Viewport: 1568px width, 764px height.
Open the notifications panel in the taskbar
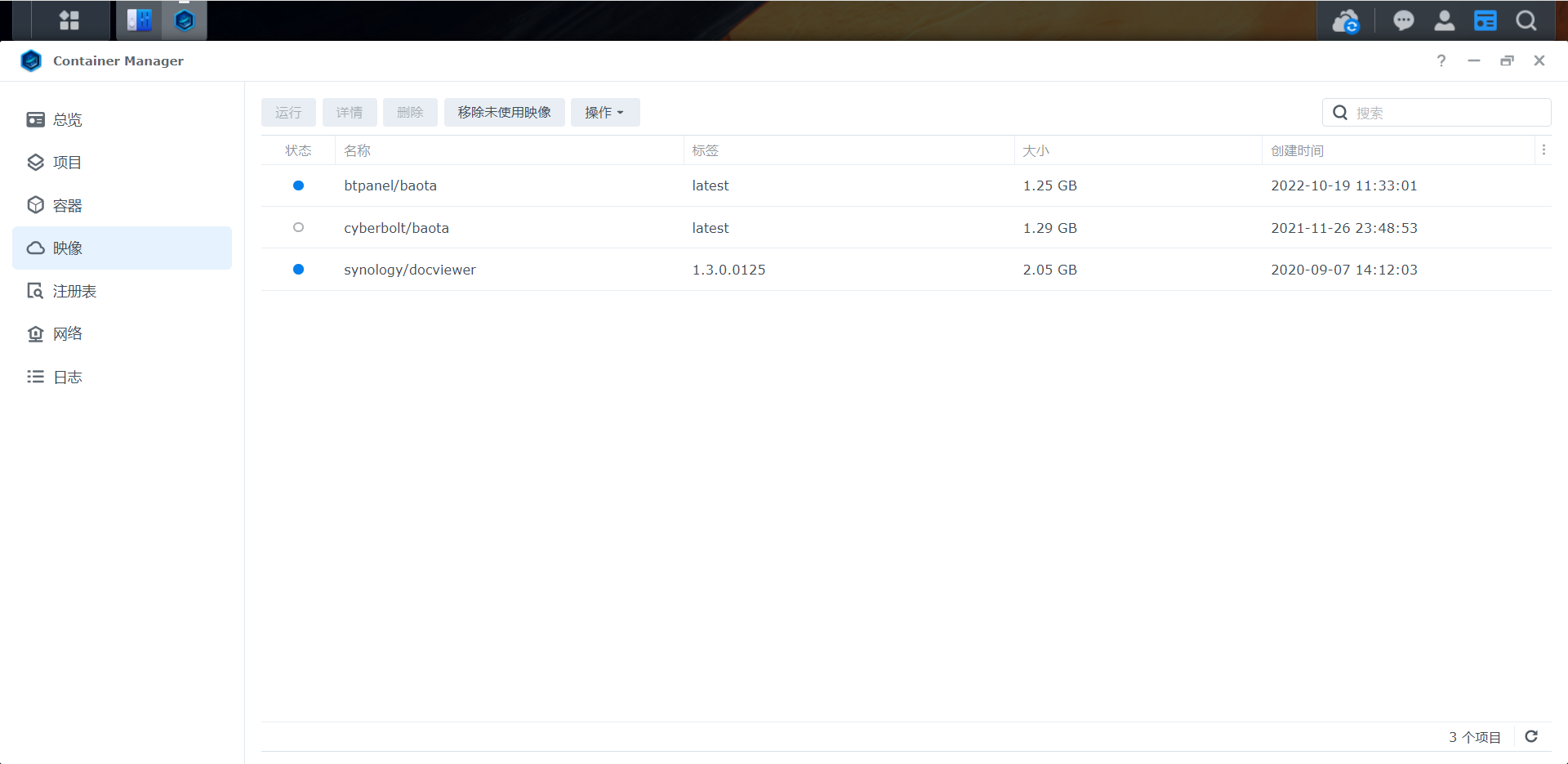(x=1403, y=20)
